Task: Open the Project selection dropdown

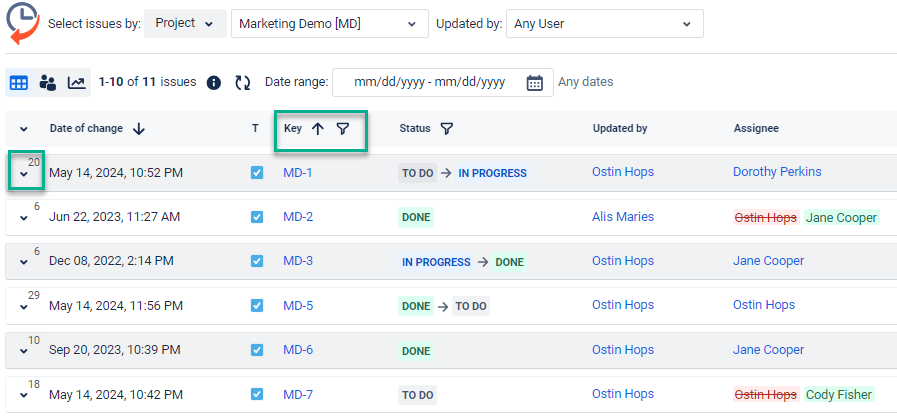Action: (x=185, y=24)
